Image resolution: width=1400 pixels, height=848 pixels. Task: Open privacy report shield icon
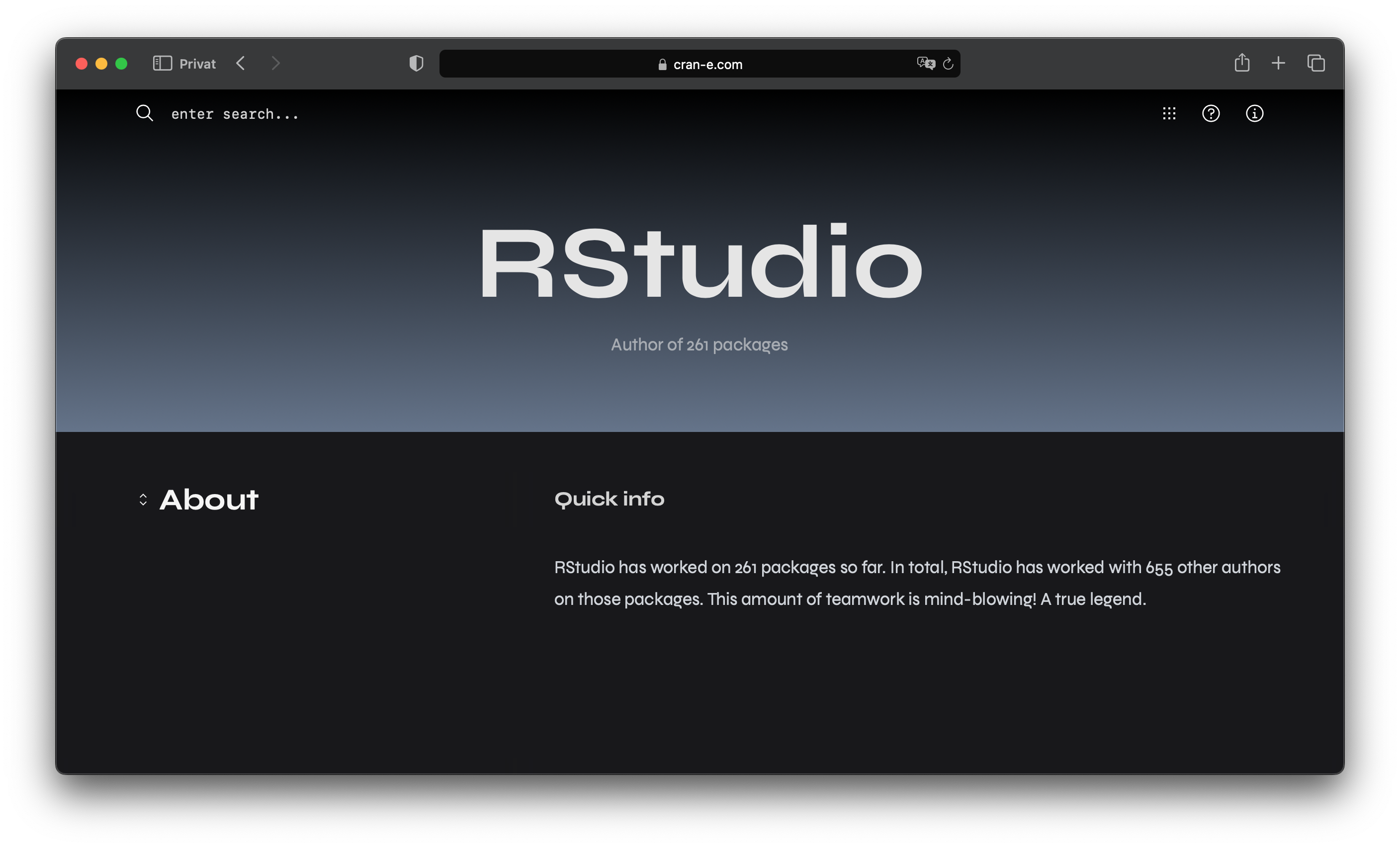pyautogui.click(x=417, y=63)
